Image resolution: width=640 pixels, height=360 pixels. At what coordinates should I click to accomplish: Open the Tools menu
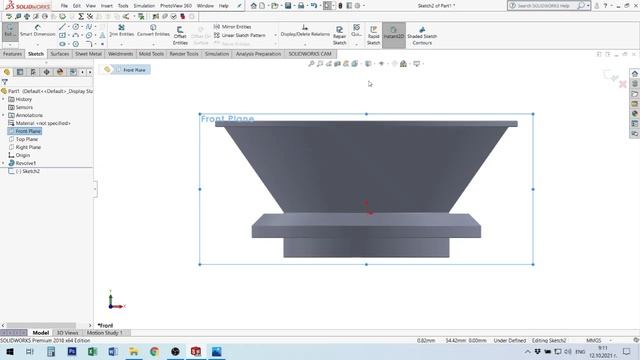coord(123,6)
